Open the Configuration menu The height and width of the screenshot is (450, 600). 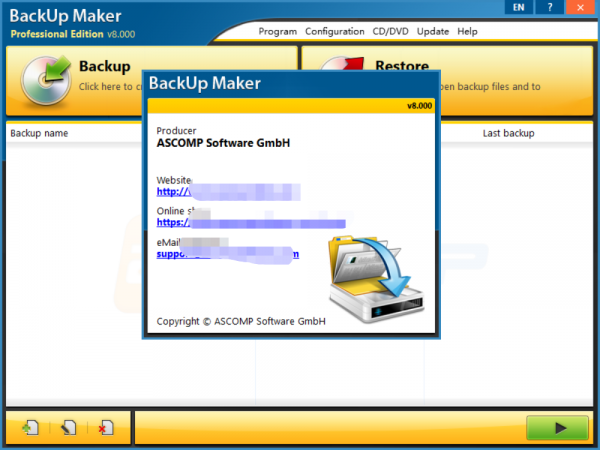[335, 31]
